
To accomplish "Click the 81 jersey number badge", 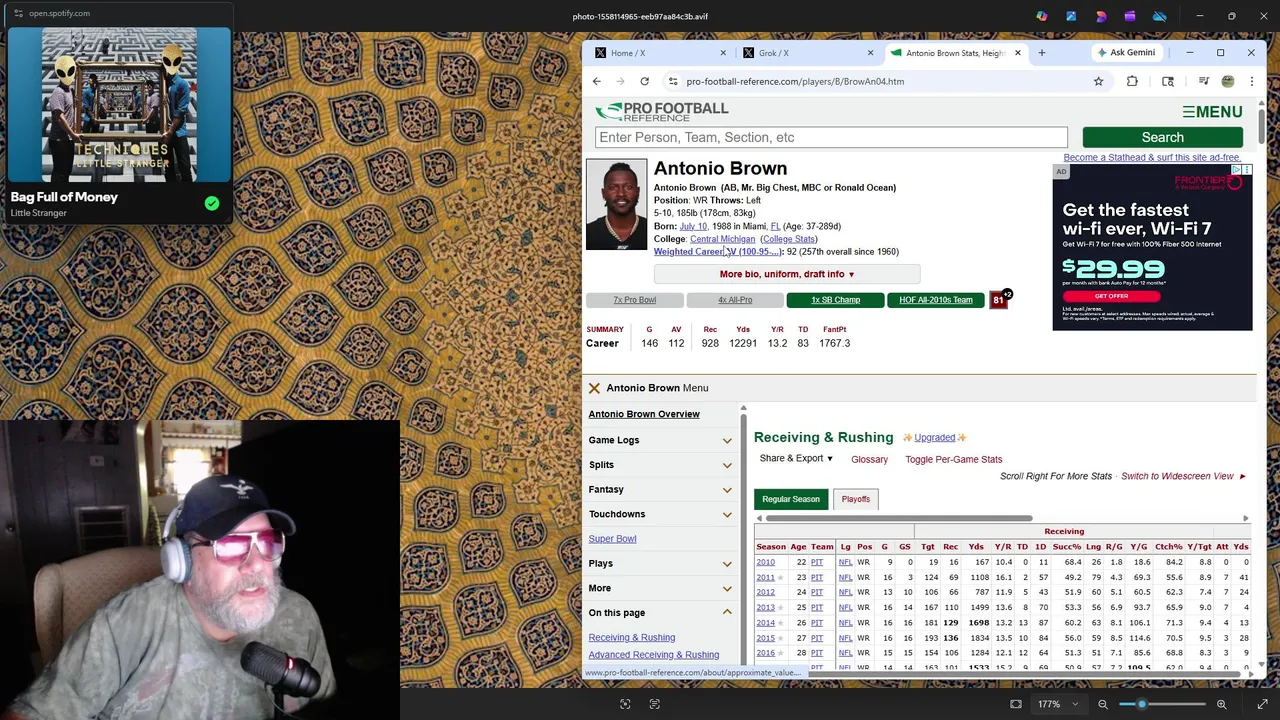I will click(998, 300).
